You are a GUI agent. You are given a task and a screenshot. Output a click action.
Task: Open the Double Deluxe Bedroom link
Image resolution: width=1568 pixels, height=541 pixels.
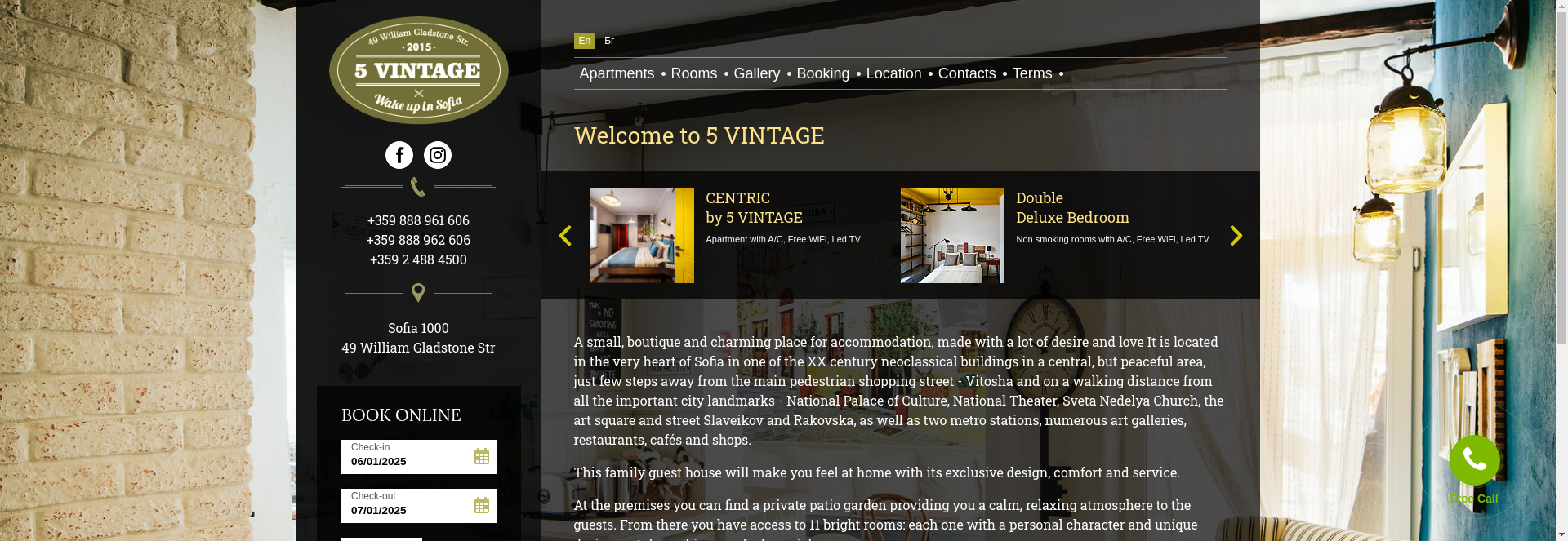click(1072, 208)
